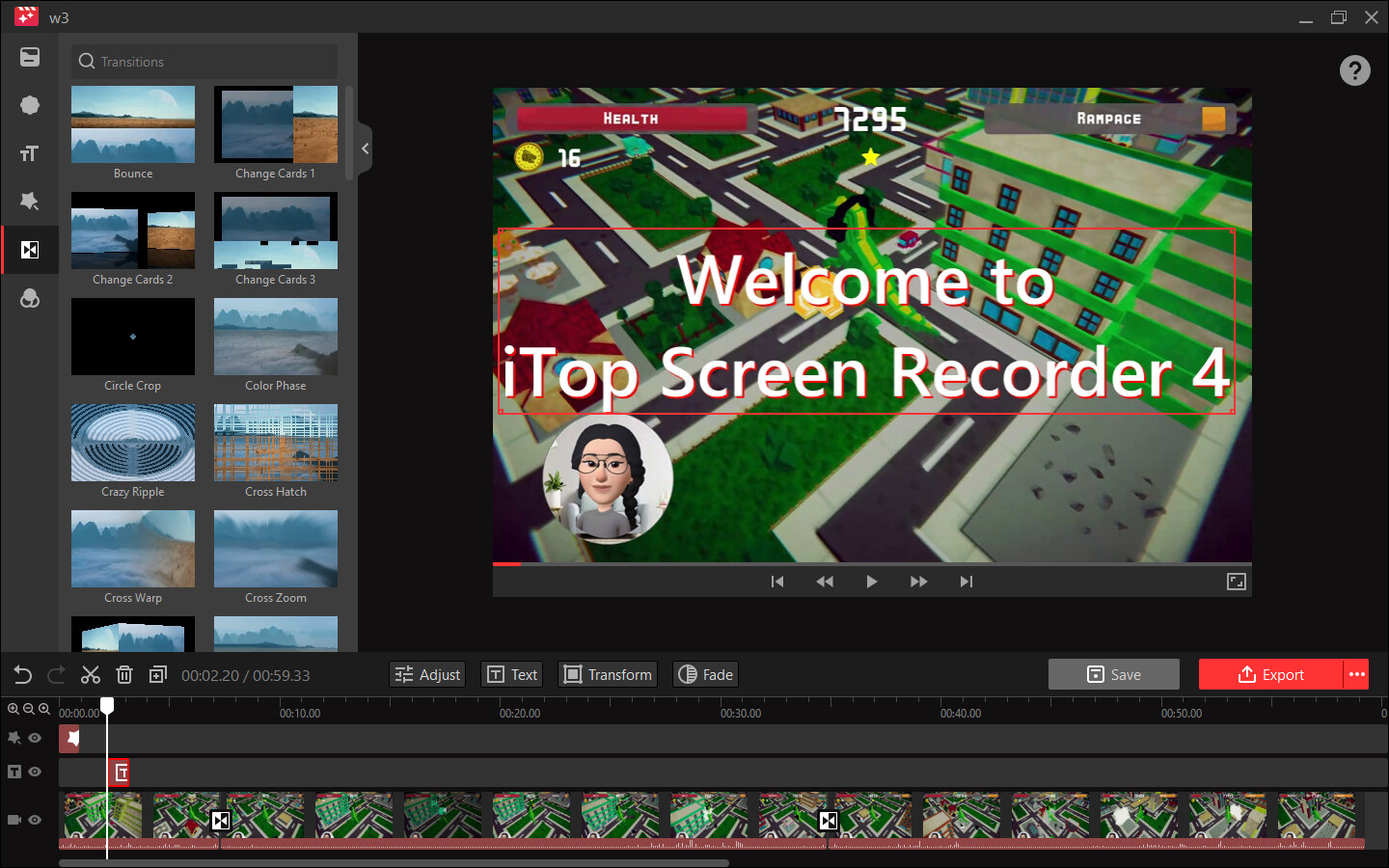This screenshot has height=868, width=1389.
Task: Open the Media library panel
Action: tap(29, 57)
